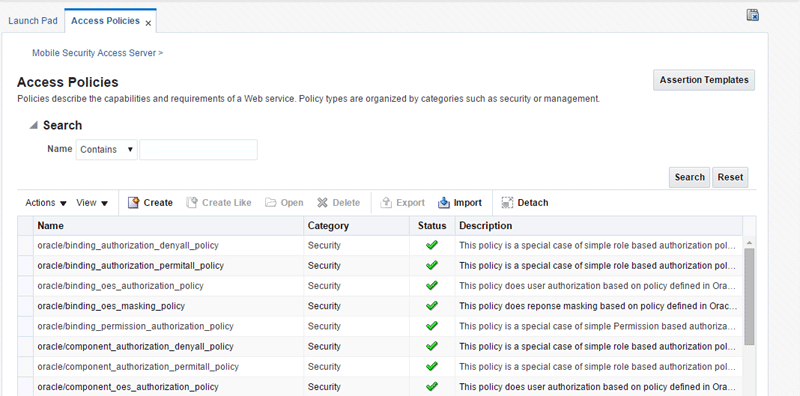The image size is (800, 396).
Task: Click status checkmark for binding_oes_masking_policy
Action: pos(432,306)
